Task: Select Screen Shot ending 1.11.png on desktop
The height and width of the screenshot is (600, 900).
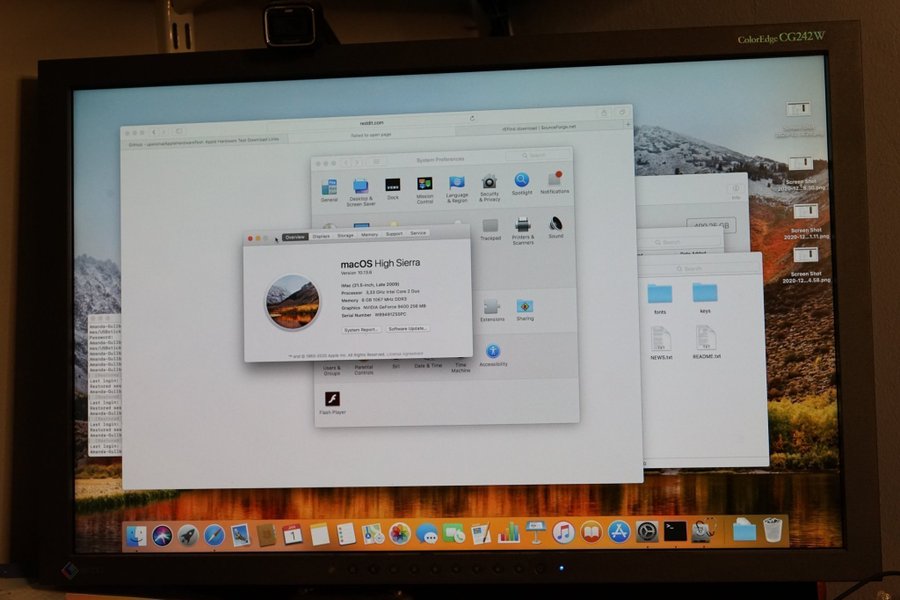Action: pyautogui.click(x=806, y=221)
